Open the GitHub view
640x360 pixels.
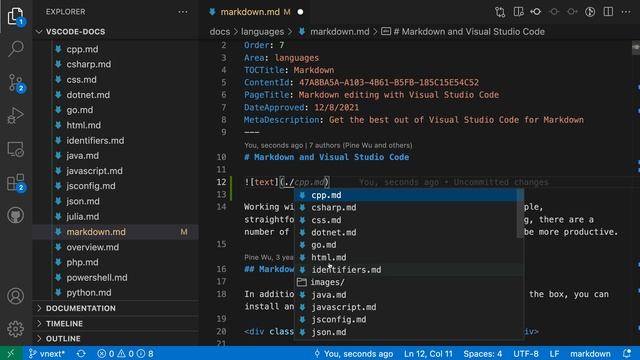pyautogui.click(x=16, y=215)
